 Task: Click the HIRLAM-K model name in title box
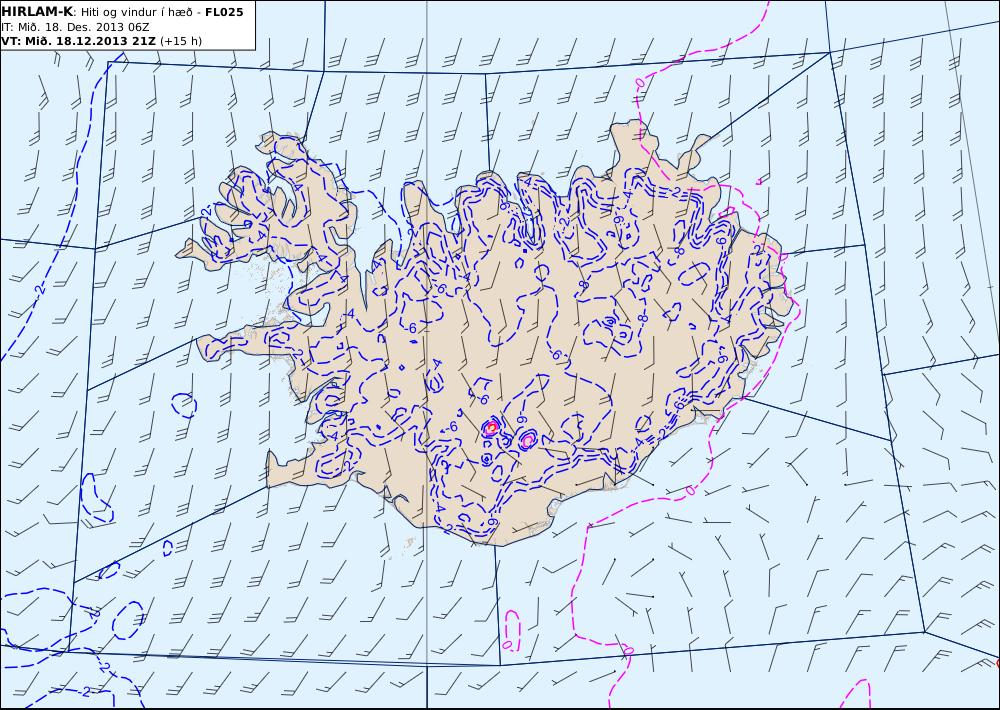pos(37,12)
